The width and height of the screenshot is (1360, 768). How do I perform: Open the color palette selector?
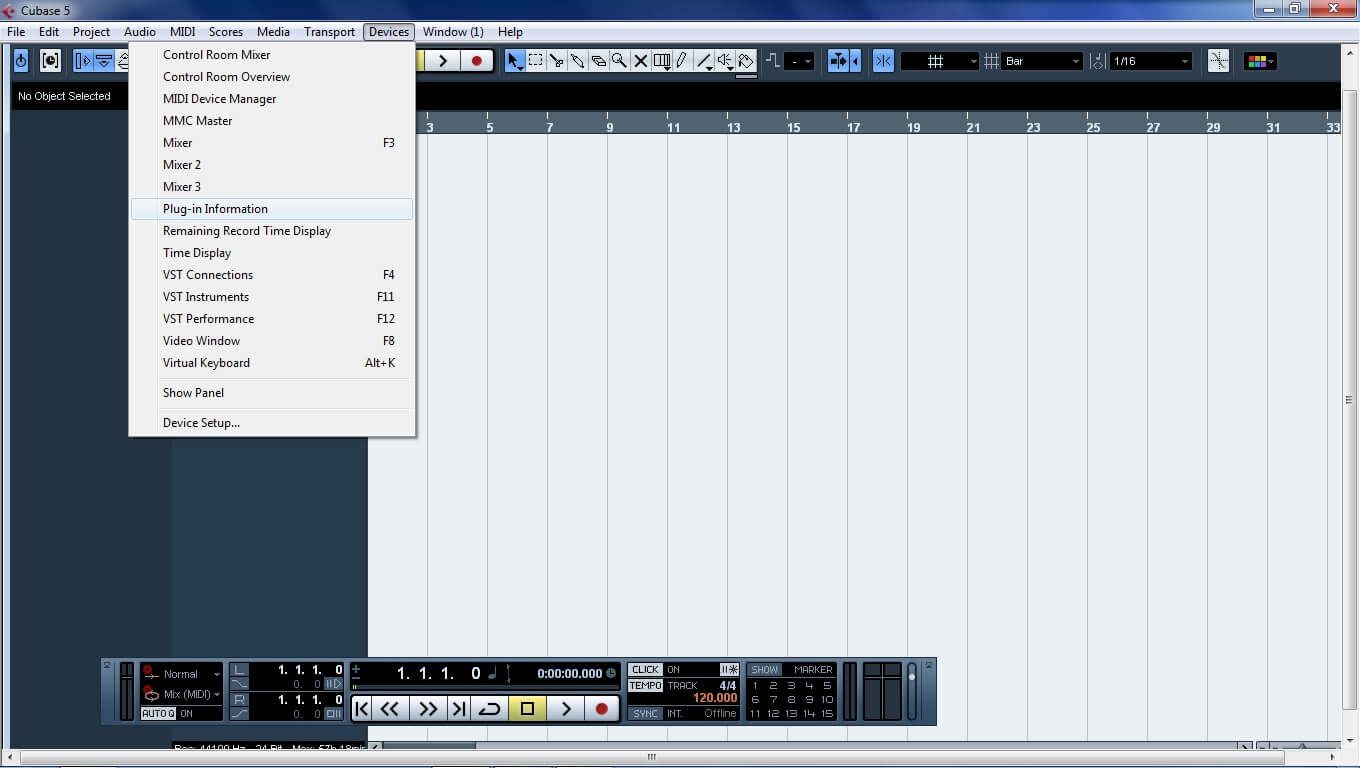coord(1259,61)
